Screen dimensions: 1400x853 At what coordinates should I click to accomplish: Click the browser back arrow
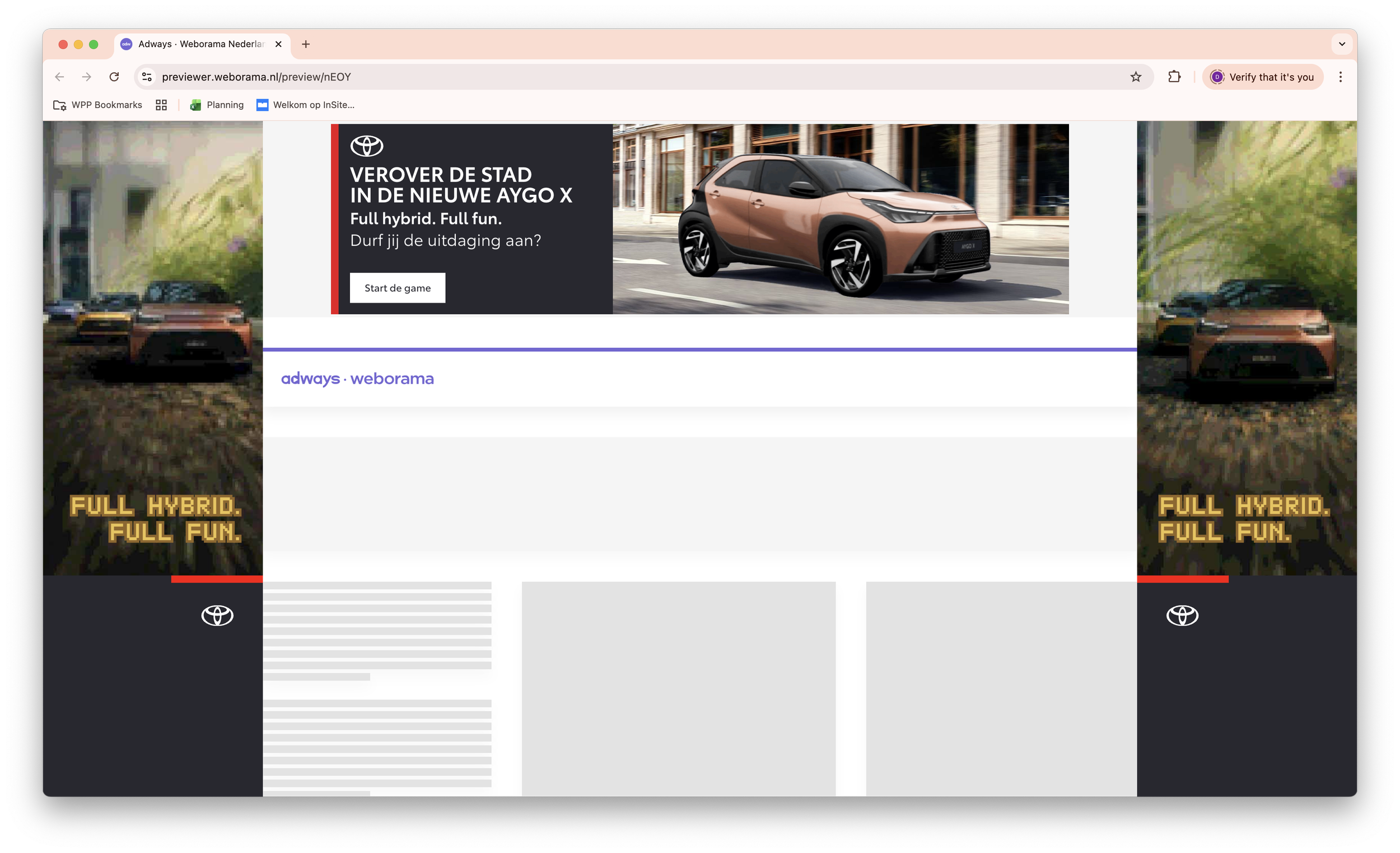click(60, 77)
